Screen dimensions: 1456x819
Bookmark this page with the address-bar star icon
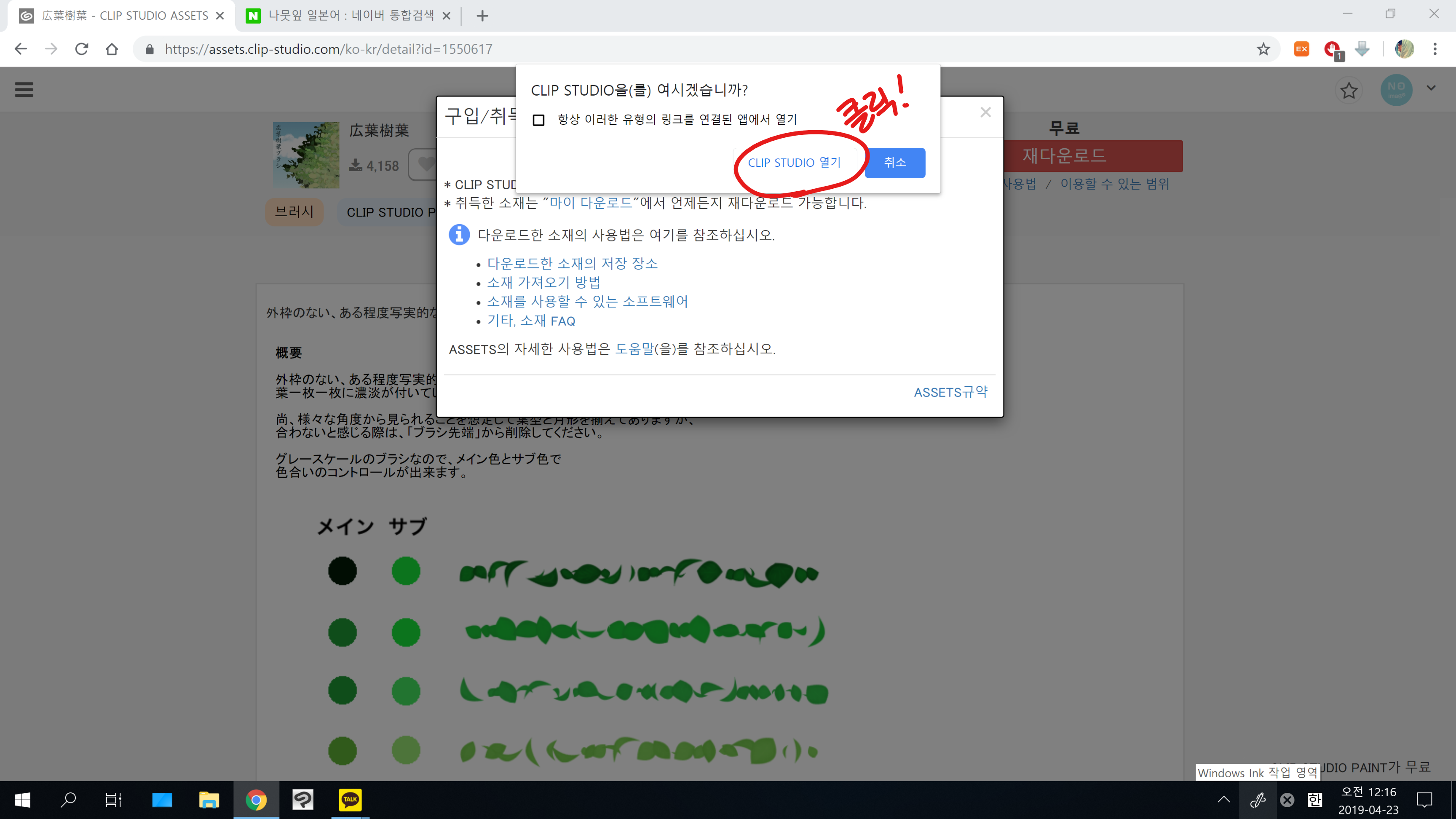point(1263,49)
